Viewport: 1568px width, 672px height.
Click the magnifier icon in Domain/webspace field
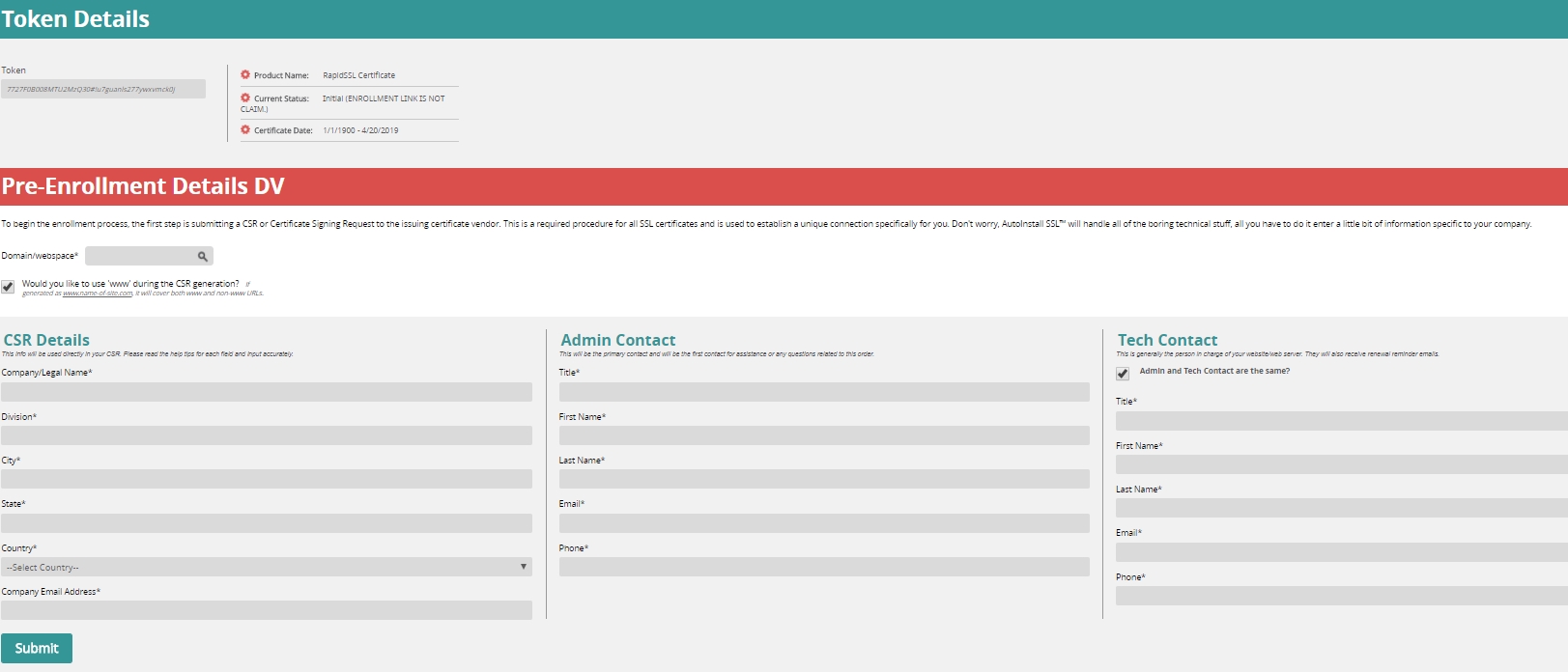203,256
